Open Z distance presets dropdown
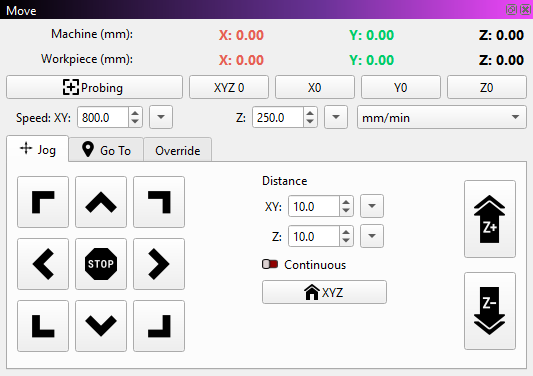 coord(372,236)
